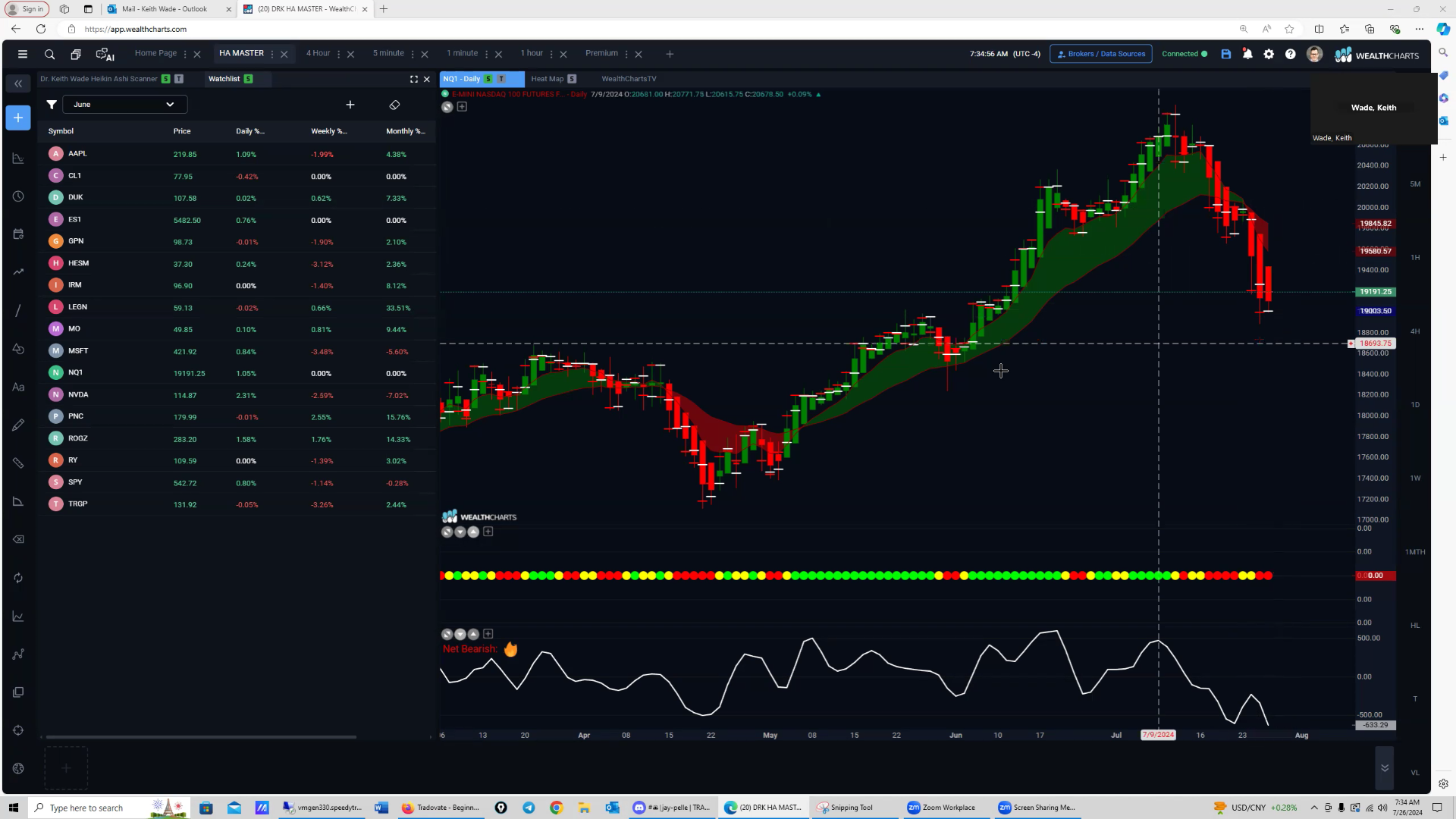Close the watchlist panel
Image resolution: width=1456 pixels, height=819 pixels.
(x=427, y=79)
